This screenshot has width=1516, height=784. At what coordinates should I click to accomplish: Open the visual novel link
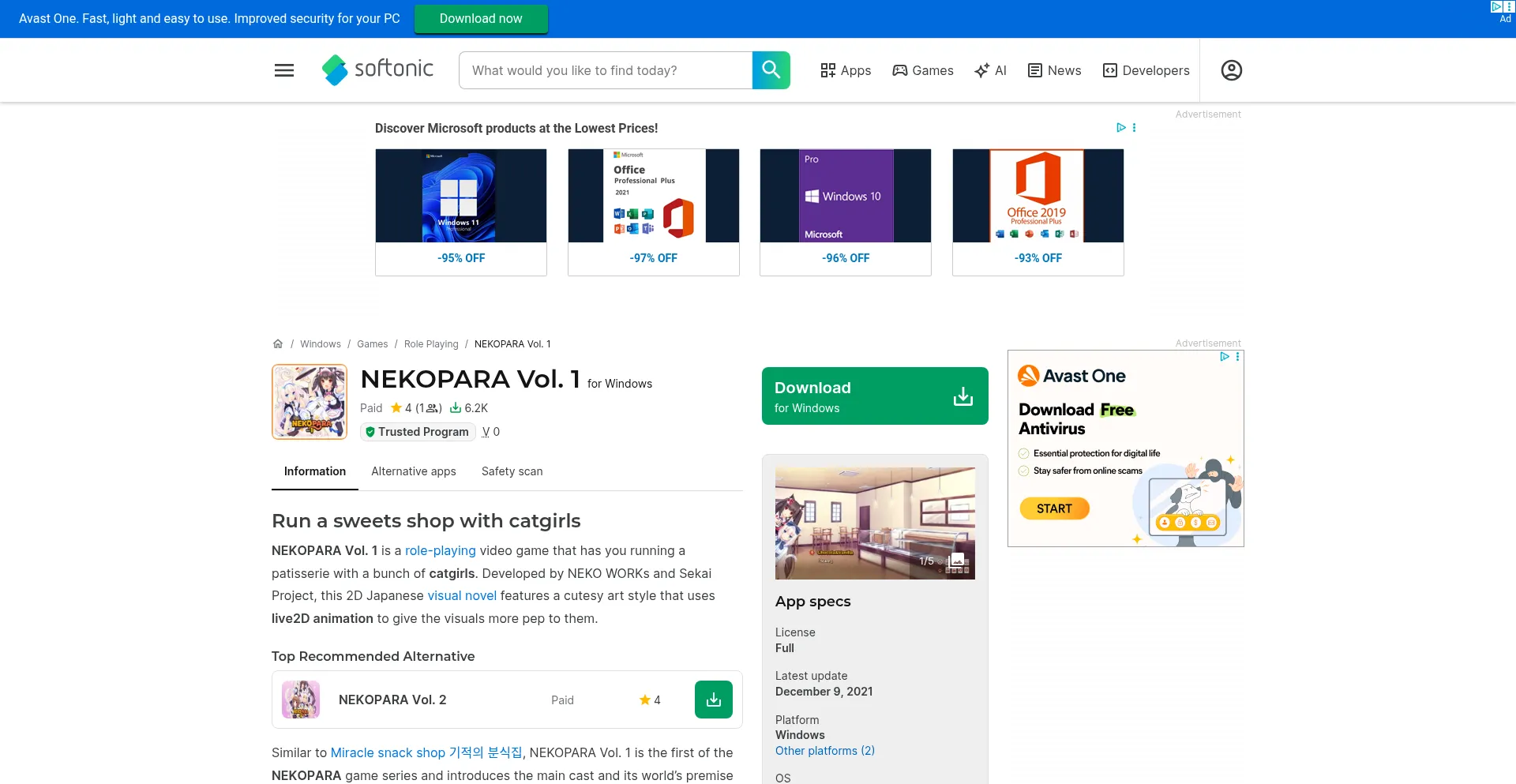click(x=462, y=595)
